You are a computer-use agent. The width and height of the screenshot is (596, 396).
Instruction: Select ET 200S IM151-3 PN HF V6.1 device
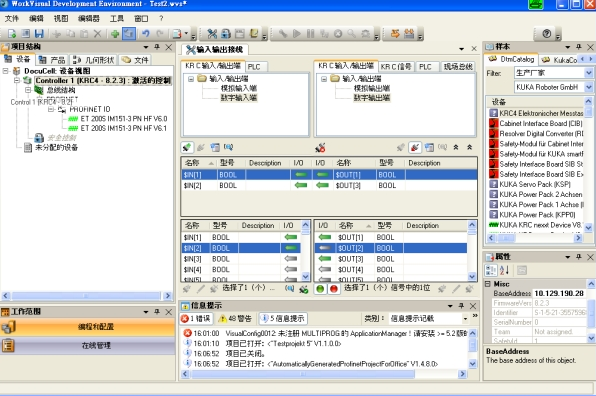124,128
